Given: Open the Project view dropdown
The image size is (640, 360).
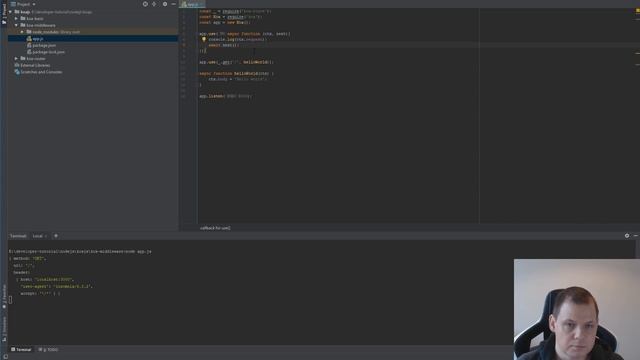Looking at the screenshot, I should point(24,4).
